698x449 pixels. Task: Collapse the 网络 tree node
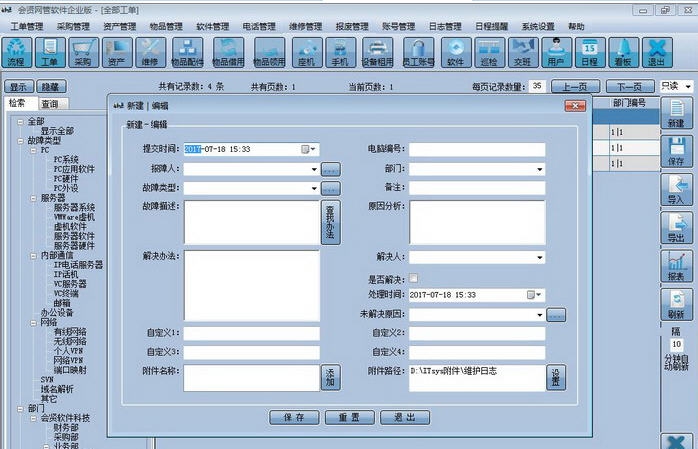click(x=33, y=323)
